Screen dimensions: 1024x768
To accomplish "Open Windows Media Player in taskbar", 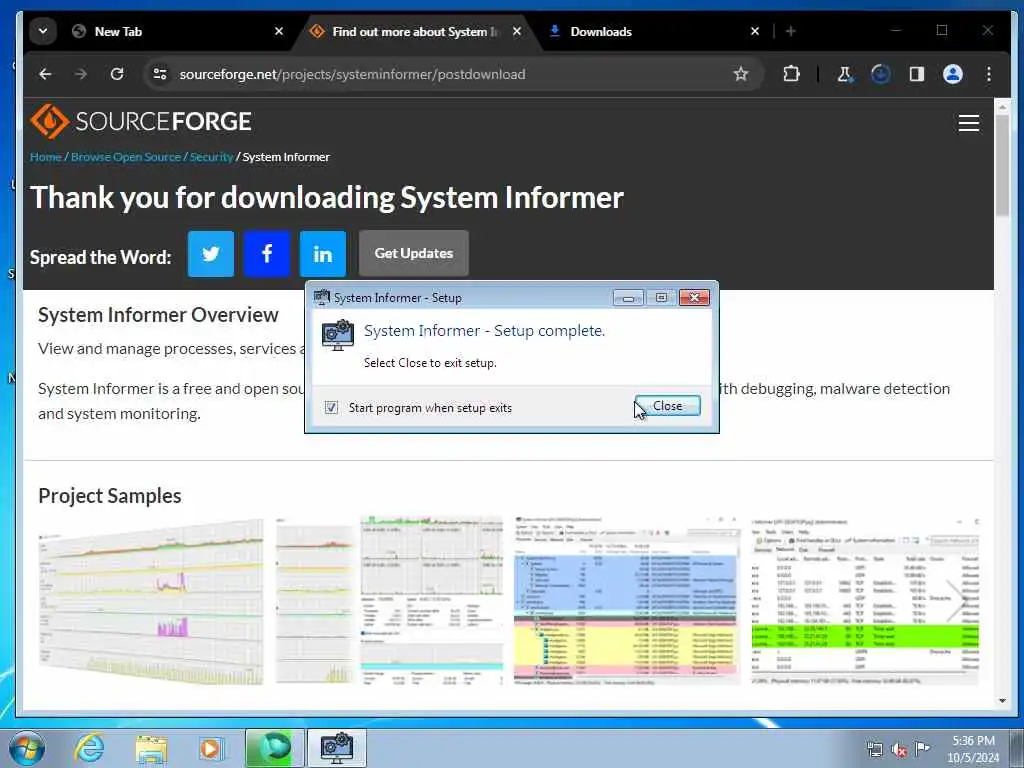I will click(210, 748).
